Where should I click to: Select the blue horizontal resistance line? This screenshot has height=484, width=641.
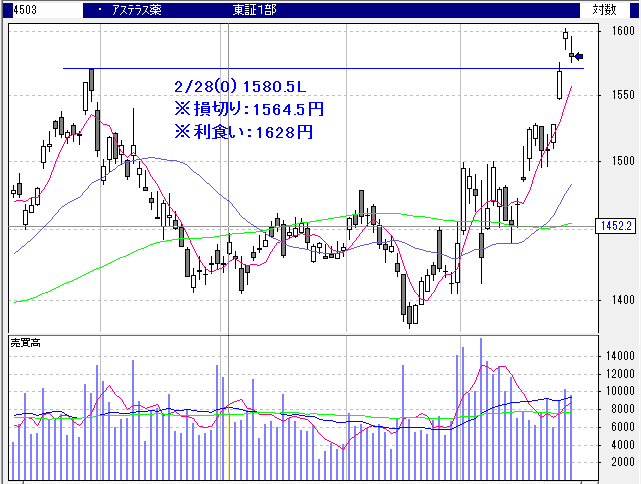[300, 69]
